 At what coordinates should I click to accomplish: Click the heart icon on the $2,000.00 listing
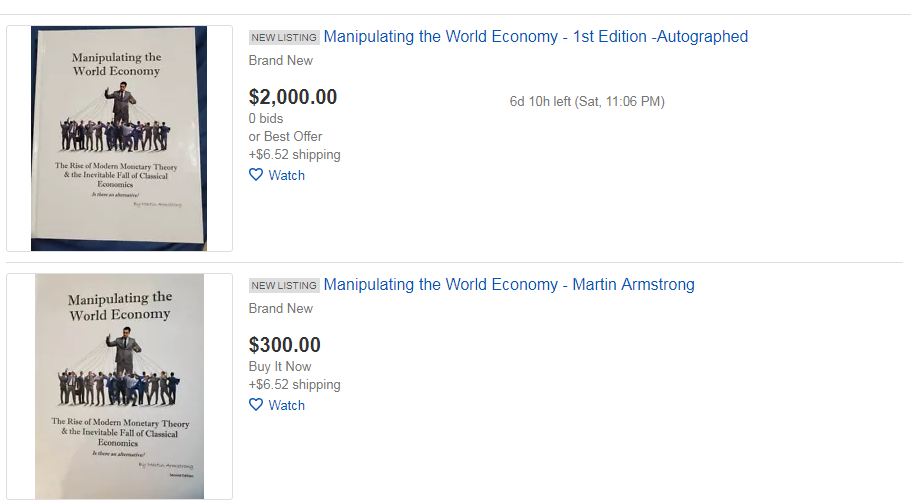(x=256, y=175)
